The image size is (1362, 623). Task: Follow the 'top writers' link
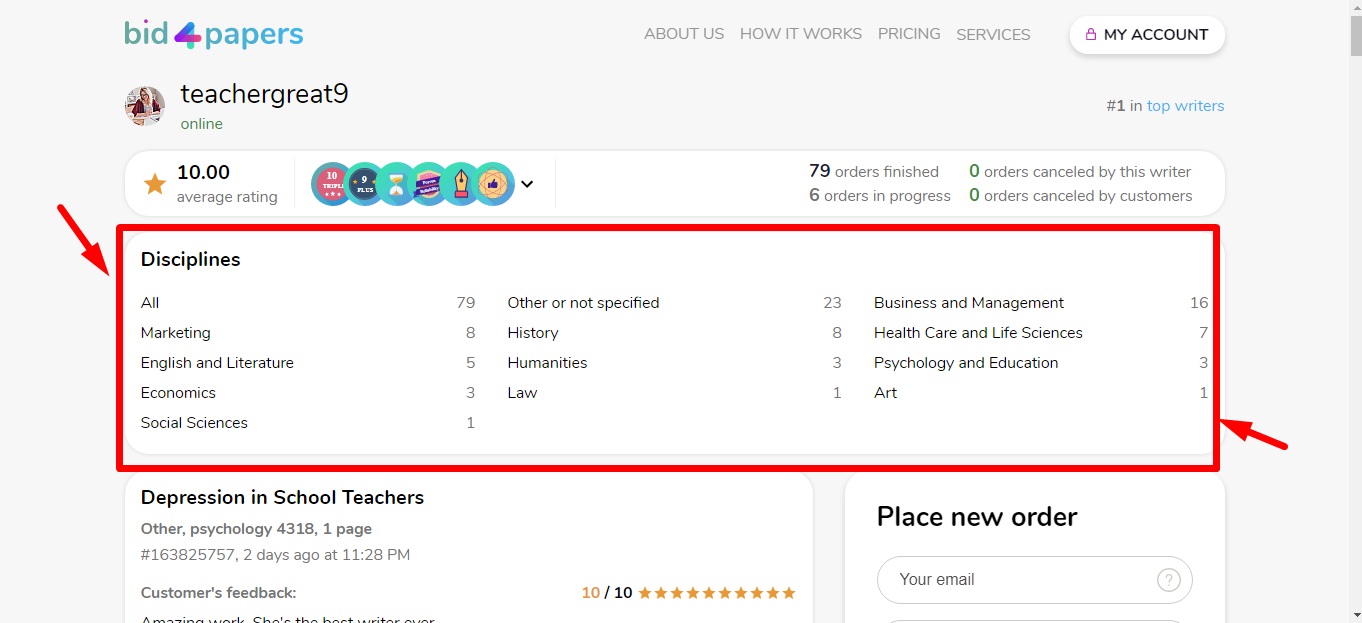1185,106
